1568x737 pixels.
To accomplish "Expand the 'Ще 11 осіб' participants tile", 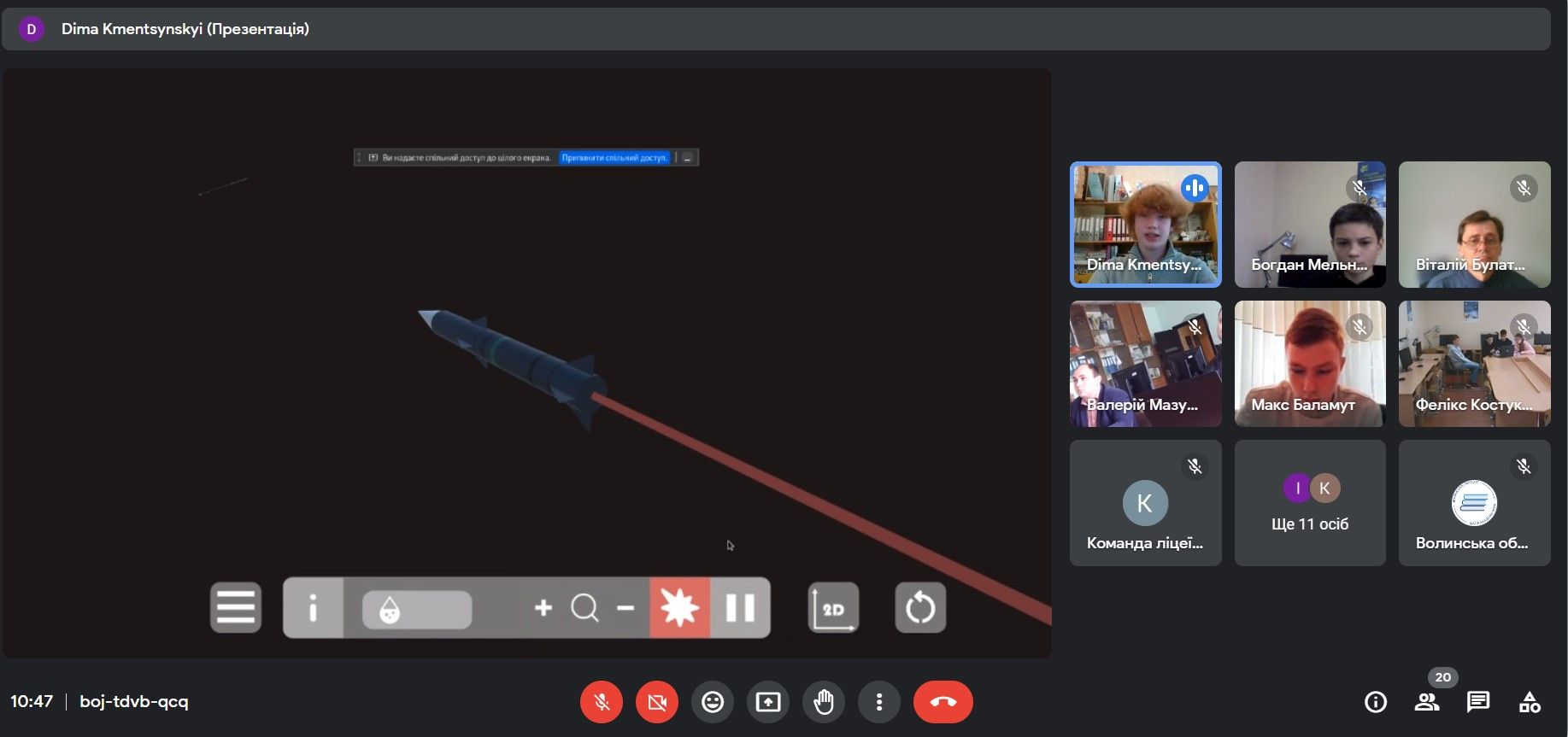I will click(1310, 503).
